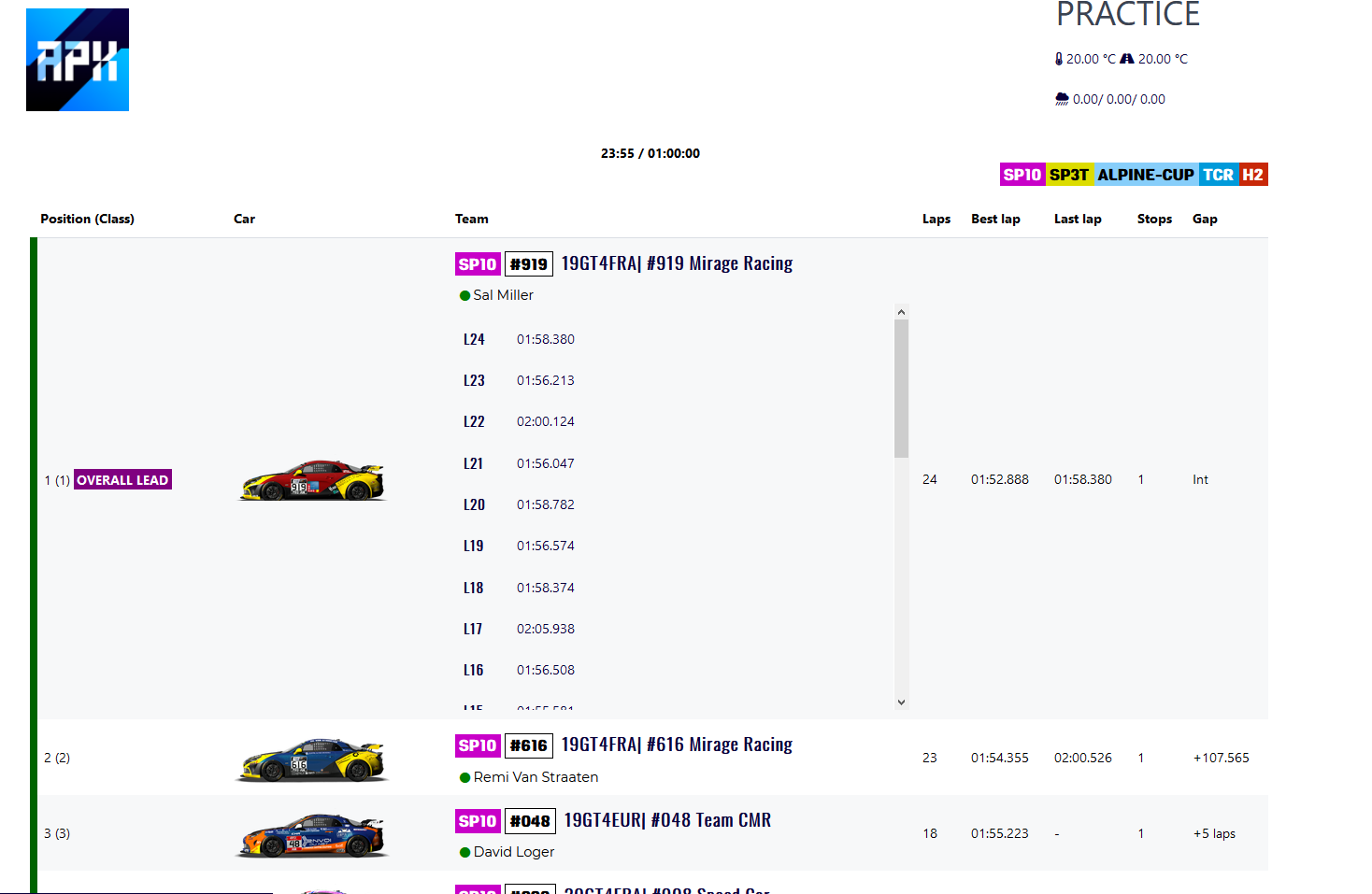The height and width of the screenshot is (894, 1372).
Task: Click the red and yellow #919 car thumbnail
Action: 312,480
